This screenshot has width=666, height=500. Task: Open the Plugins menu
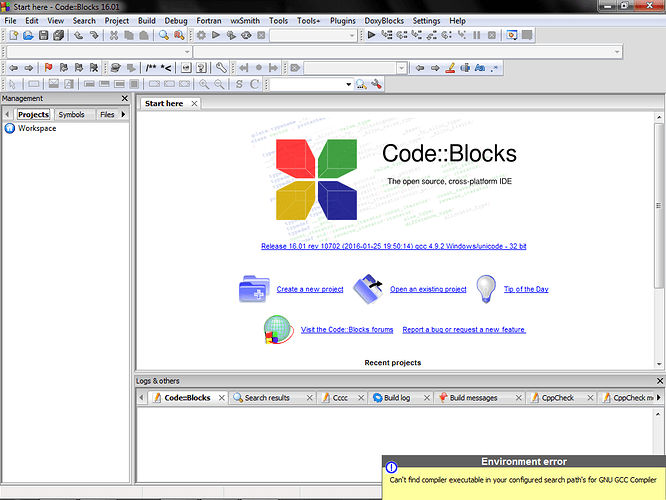343,21
